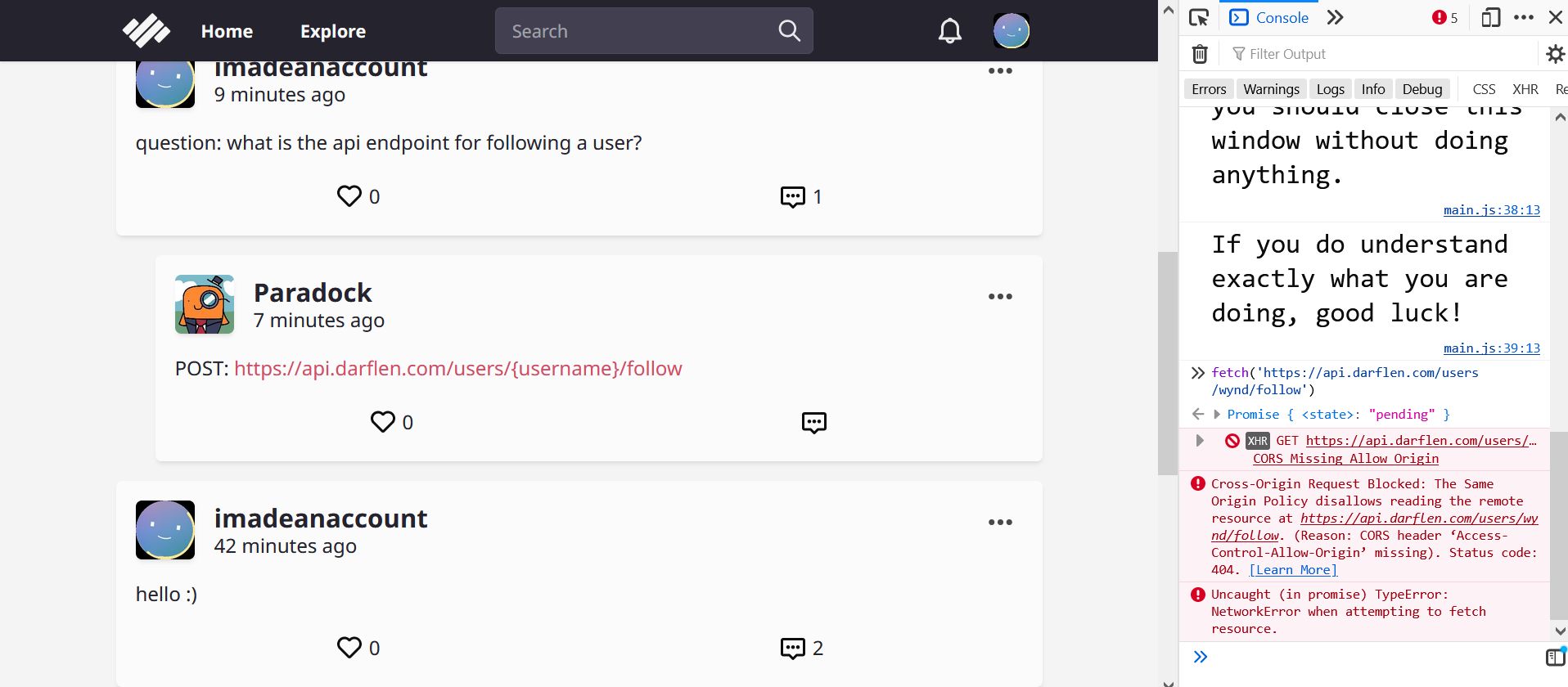The width and height of the screenshot is (1568, 687).
Task: Toggle the Info filter
Action: pos(1373,89)
